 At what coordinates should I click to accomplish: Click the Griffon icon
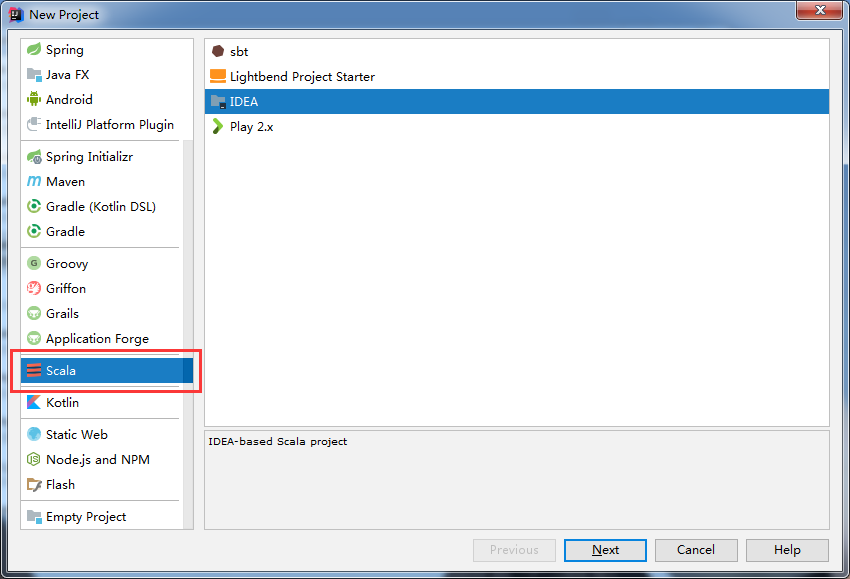tap(34, 288)
